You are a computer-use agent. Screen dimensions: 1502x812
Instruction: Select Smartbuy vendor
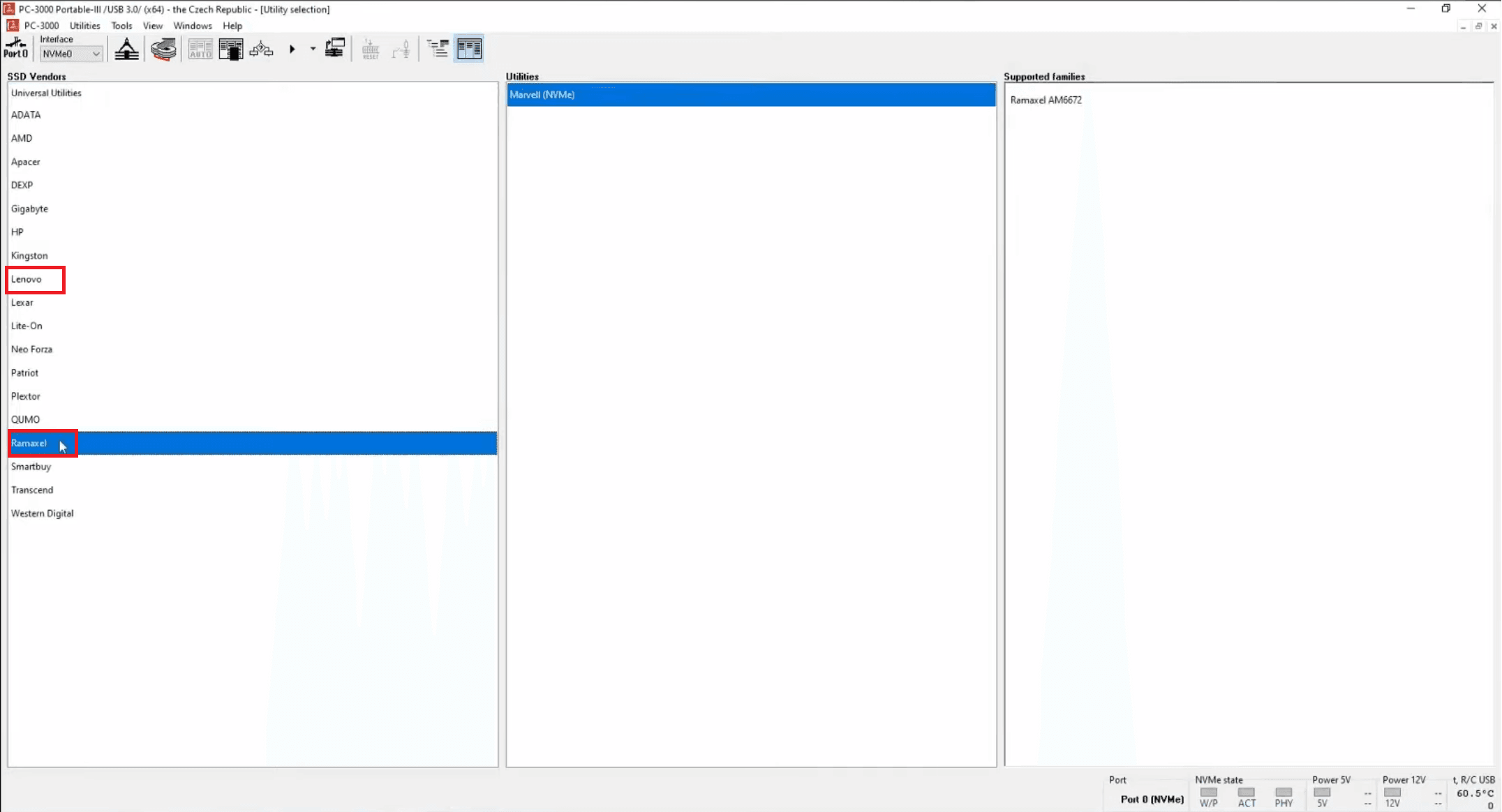tap(253, 466)
